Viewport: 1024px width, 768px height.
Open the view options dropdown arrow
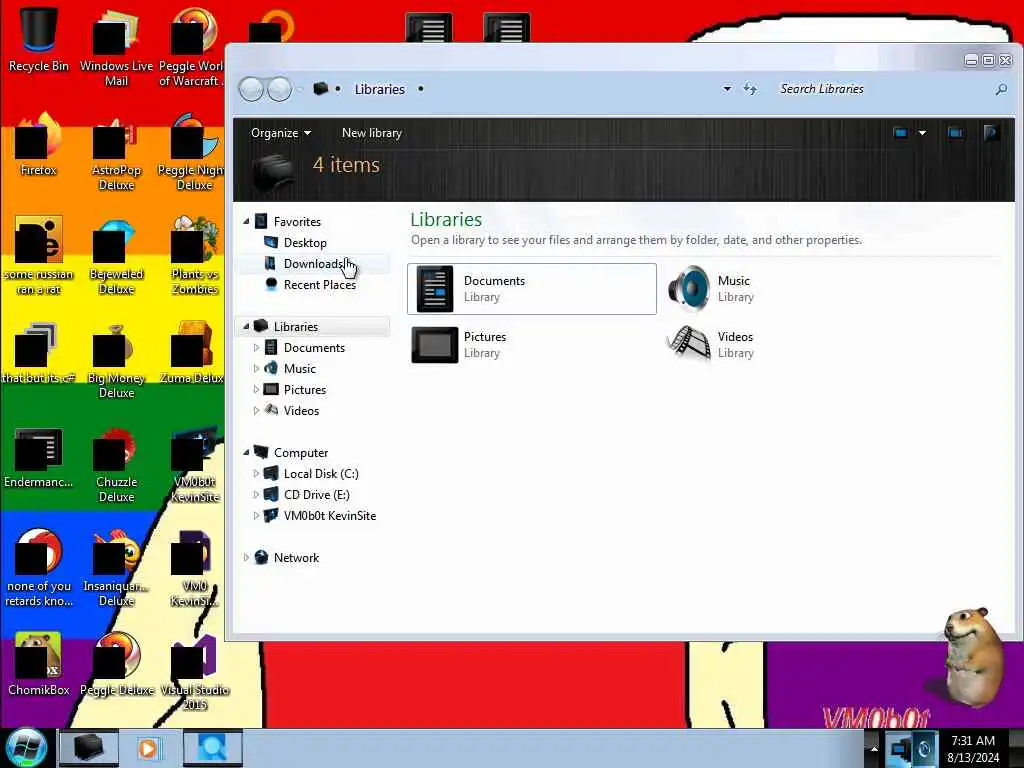point(922,133)
